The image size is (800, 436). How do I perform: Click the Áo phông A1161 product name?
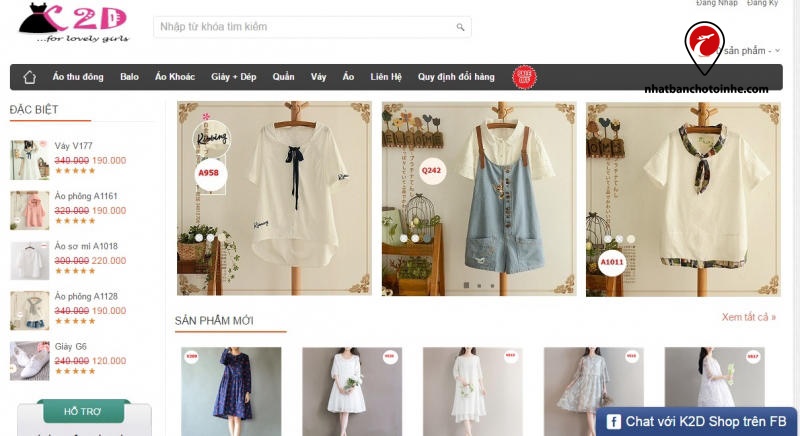click(86, 197)
